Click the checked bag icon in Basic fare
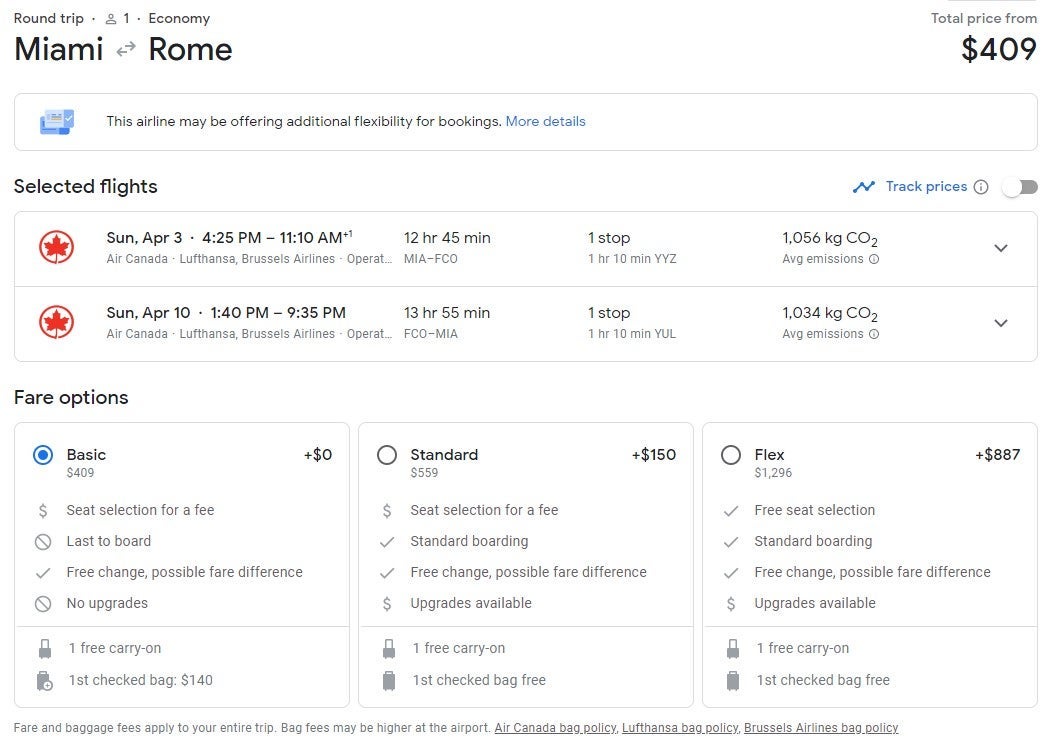 [x=44, y=681]
